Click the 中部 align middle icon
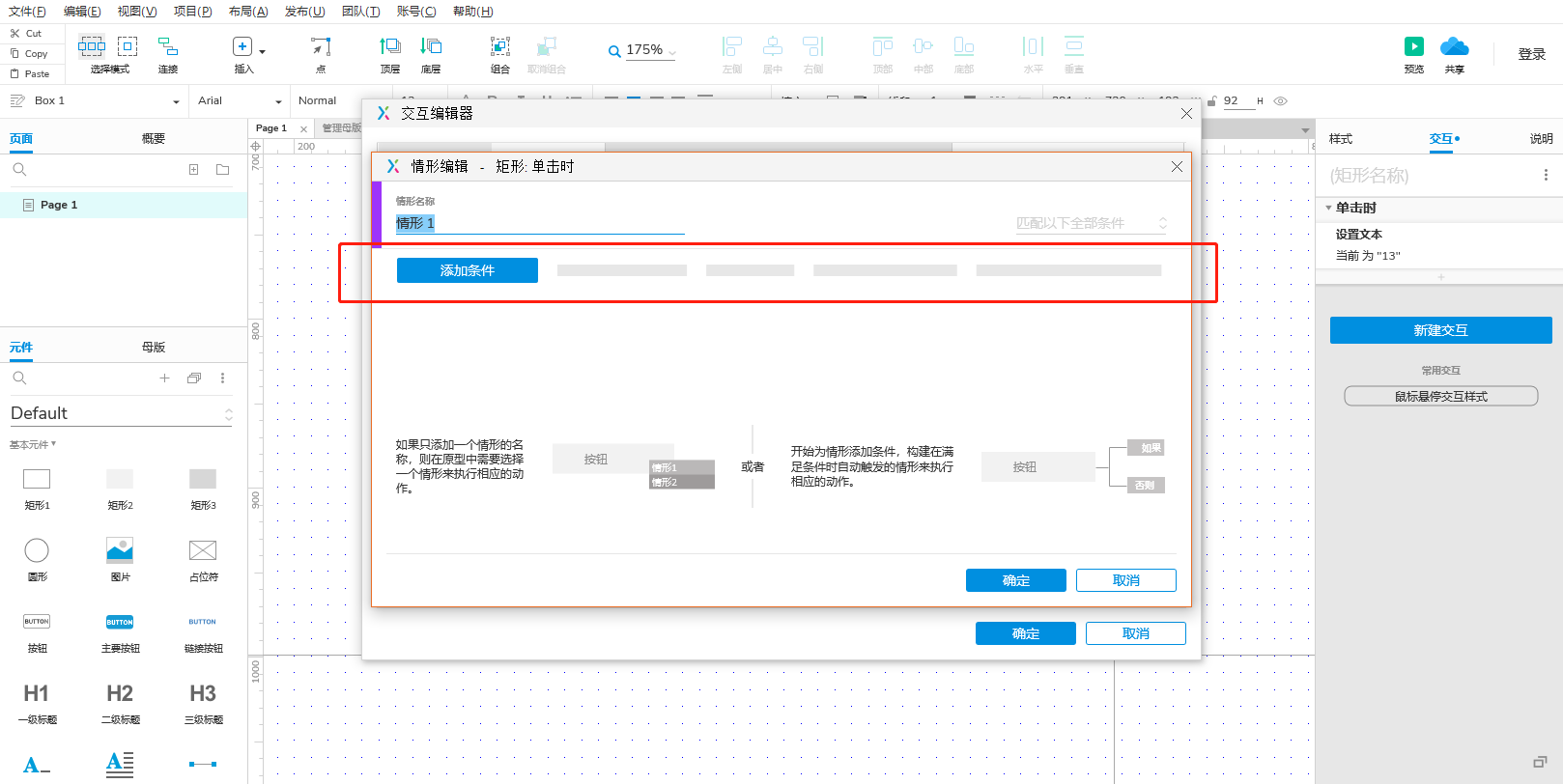 [924, 46]
